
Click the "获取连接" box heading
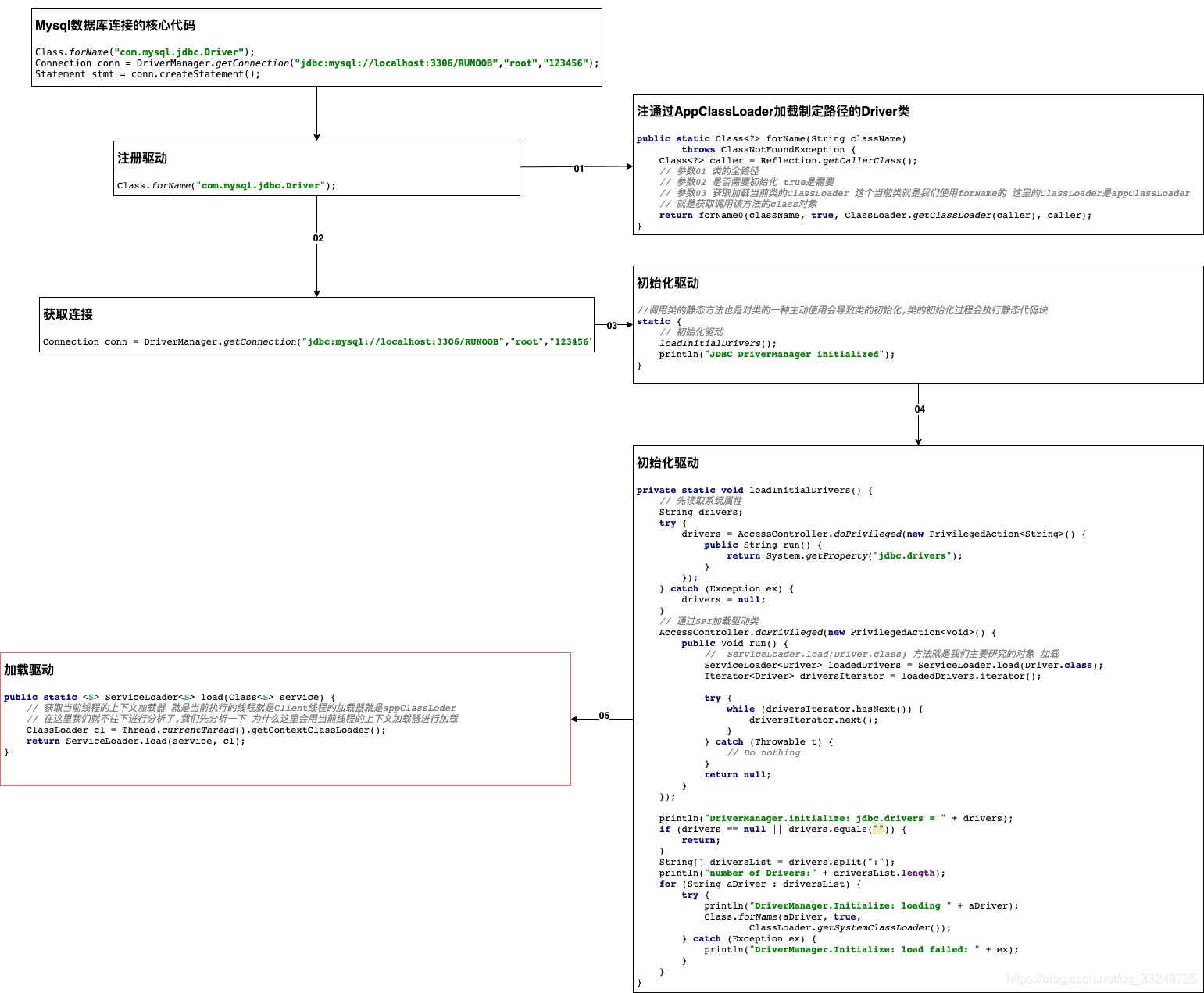point(68,314)
